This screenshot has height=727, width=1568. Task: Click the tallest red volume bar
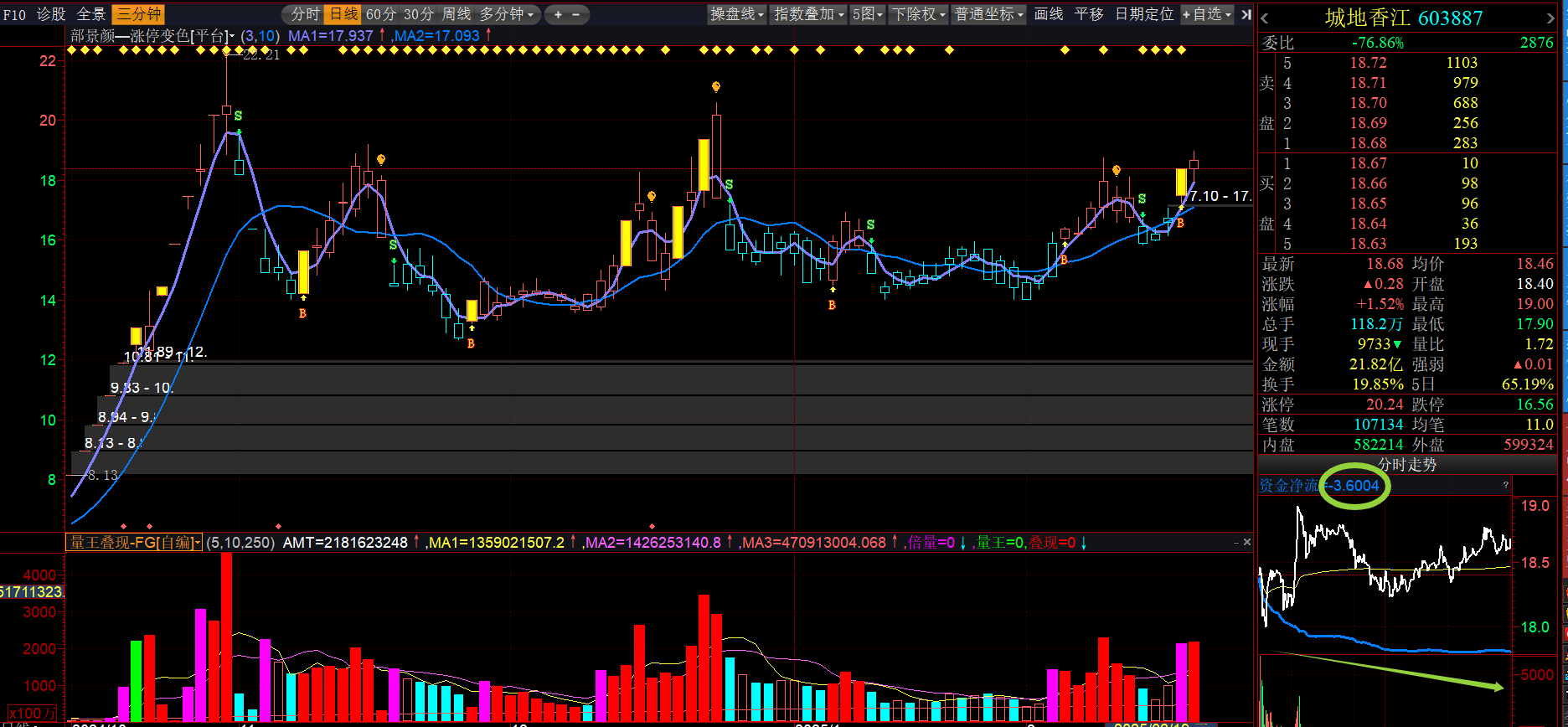pos(226,637)
